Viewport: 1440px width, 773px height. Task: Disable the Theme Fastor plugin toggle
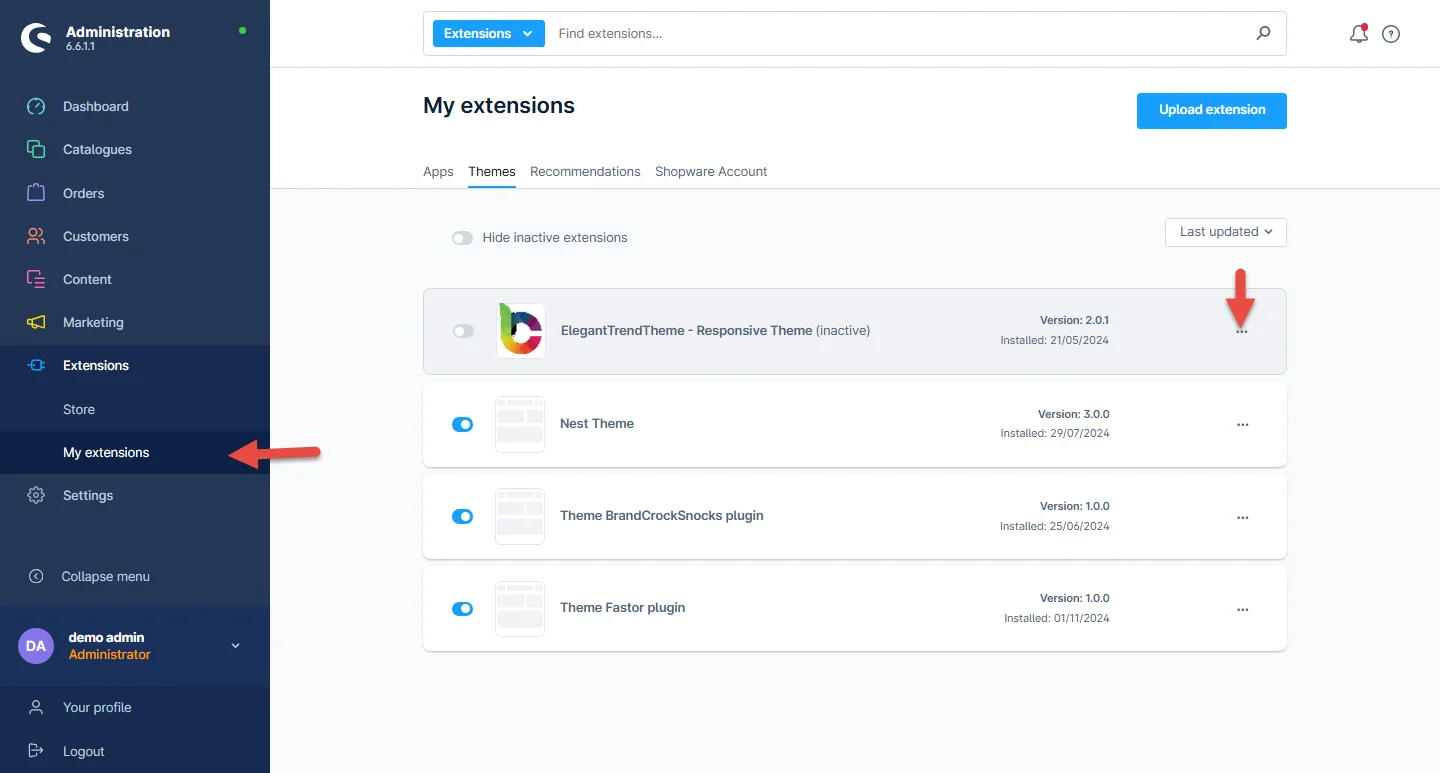tap(462, 608)
